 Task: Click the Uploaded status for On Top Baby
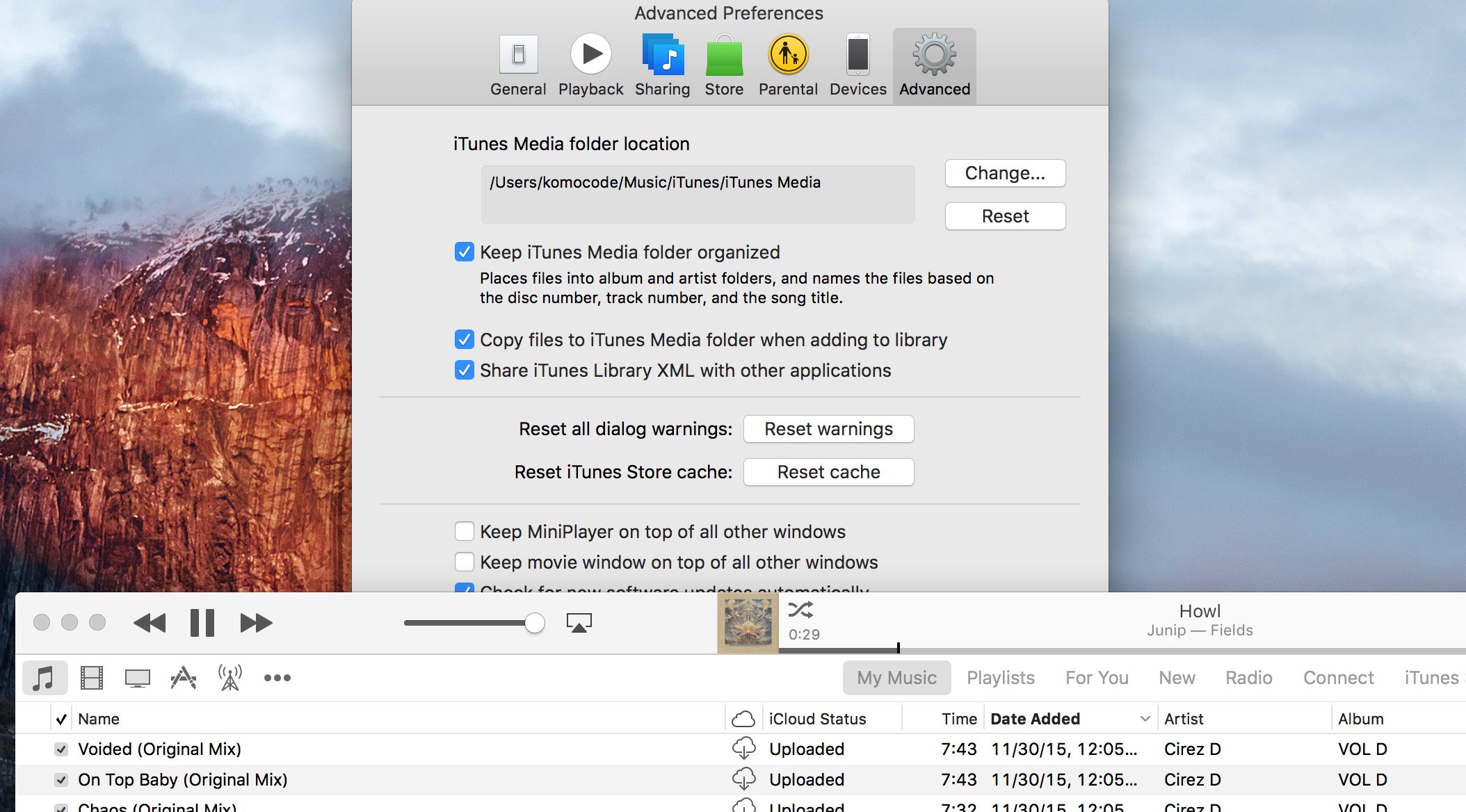[x=807, y=779]
